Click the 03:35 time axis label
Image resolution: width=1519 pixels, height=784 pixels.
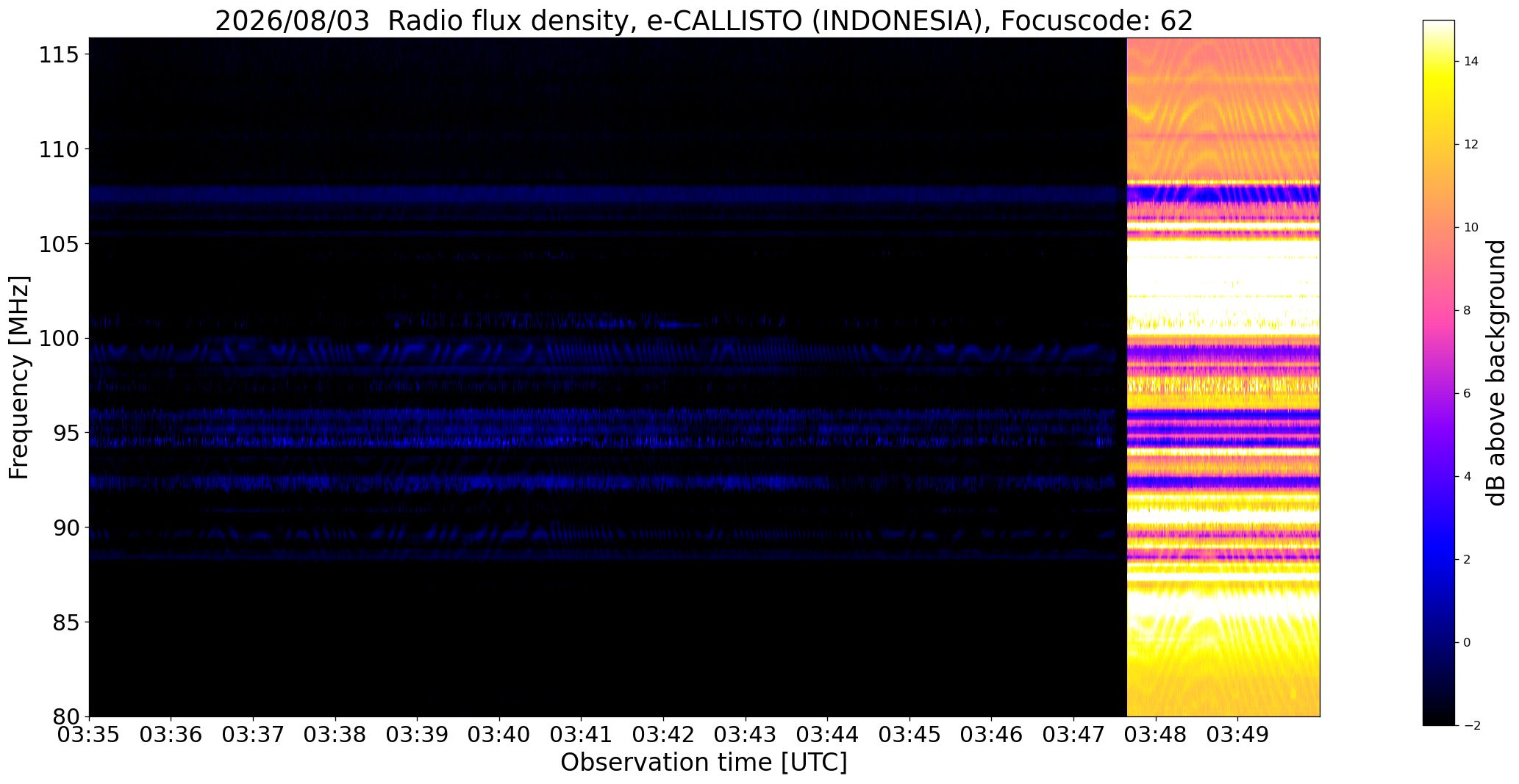pyautogui.click(x=90, y=734)
